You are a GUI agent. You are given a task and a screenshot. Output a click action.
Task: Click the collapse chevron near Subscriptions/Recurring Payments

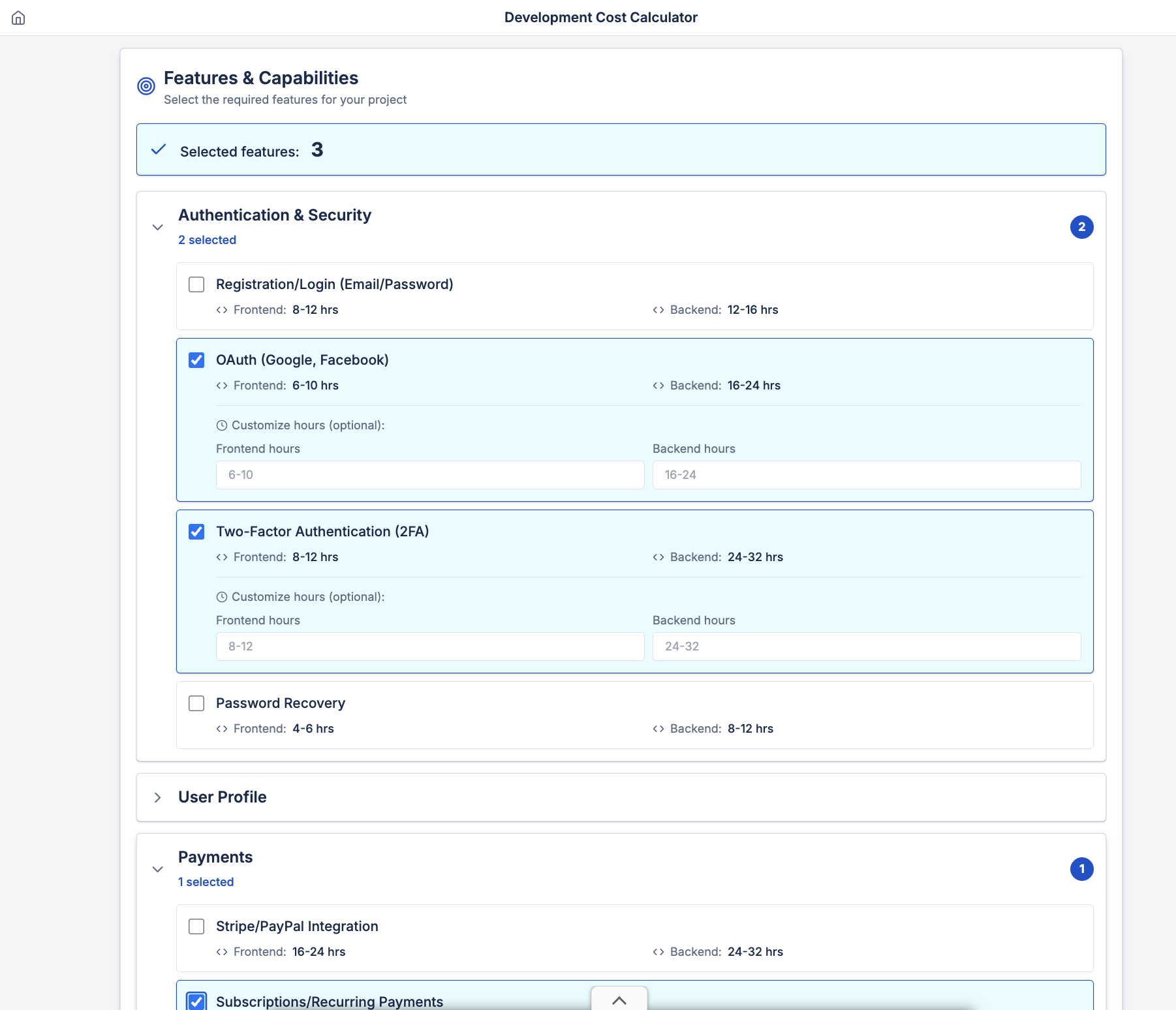click(619, 1000)
